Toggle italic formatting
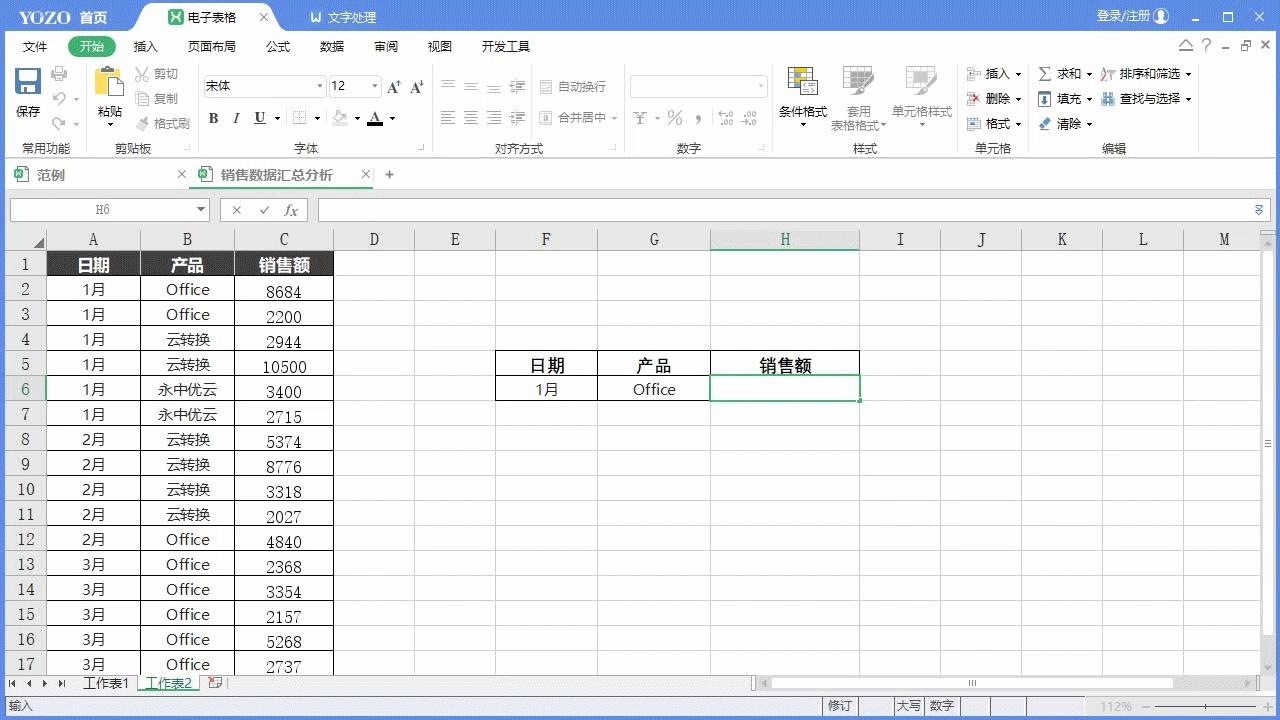This screenshot has height=720, width=1280. click(x=235, y=118)
